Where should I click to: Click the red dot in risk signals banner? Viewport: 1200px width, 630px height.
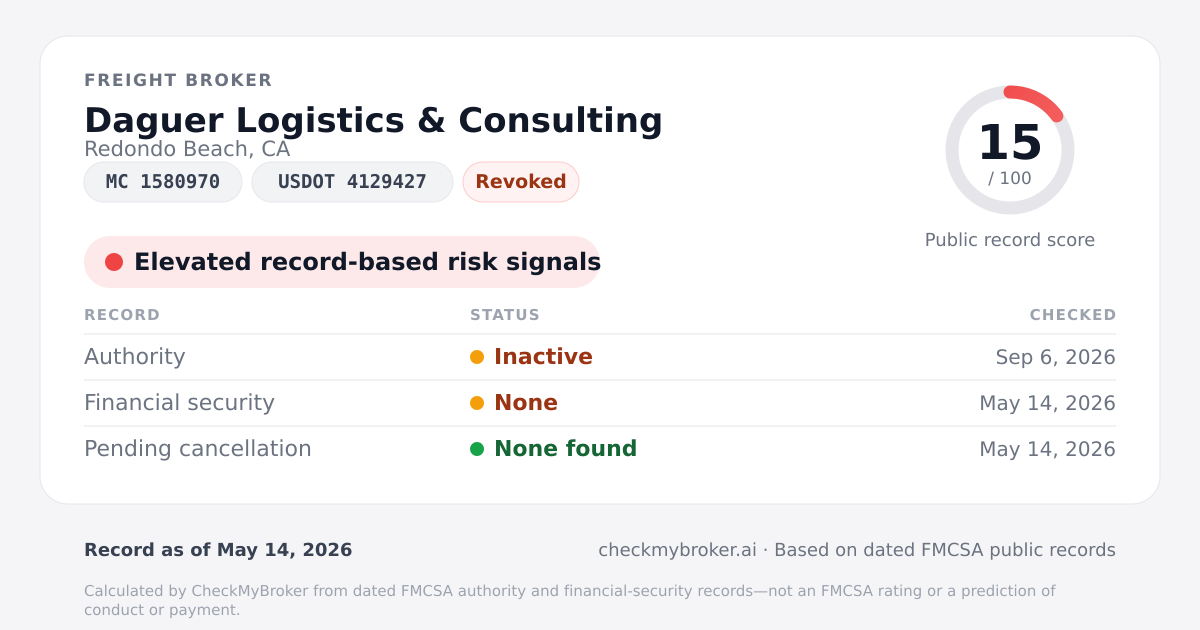114,262
